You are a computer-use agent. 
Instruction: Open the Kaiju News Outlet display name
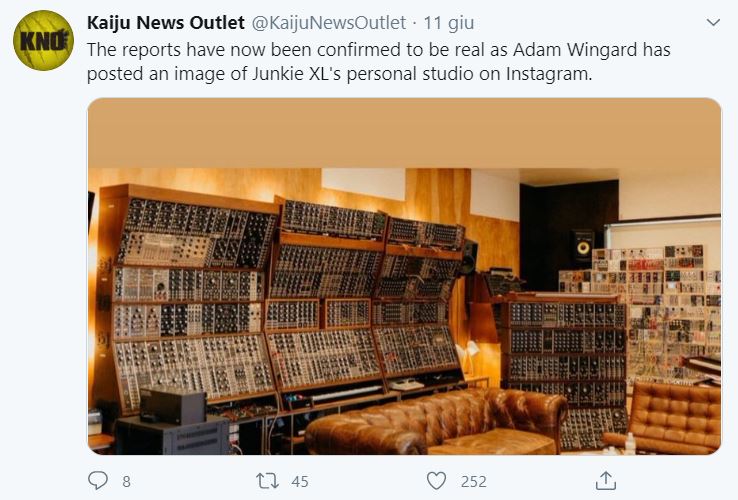click(x=166, y=23)
